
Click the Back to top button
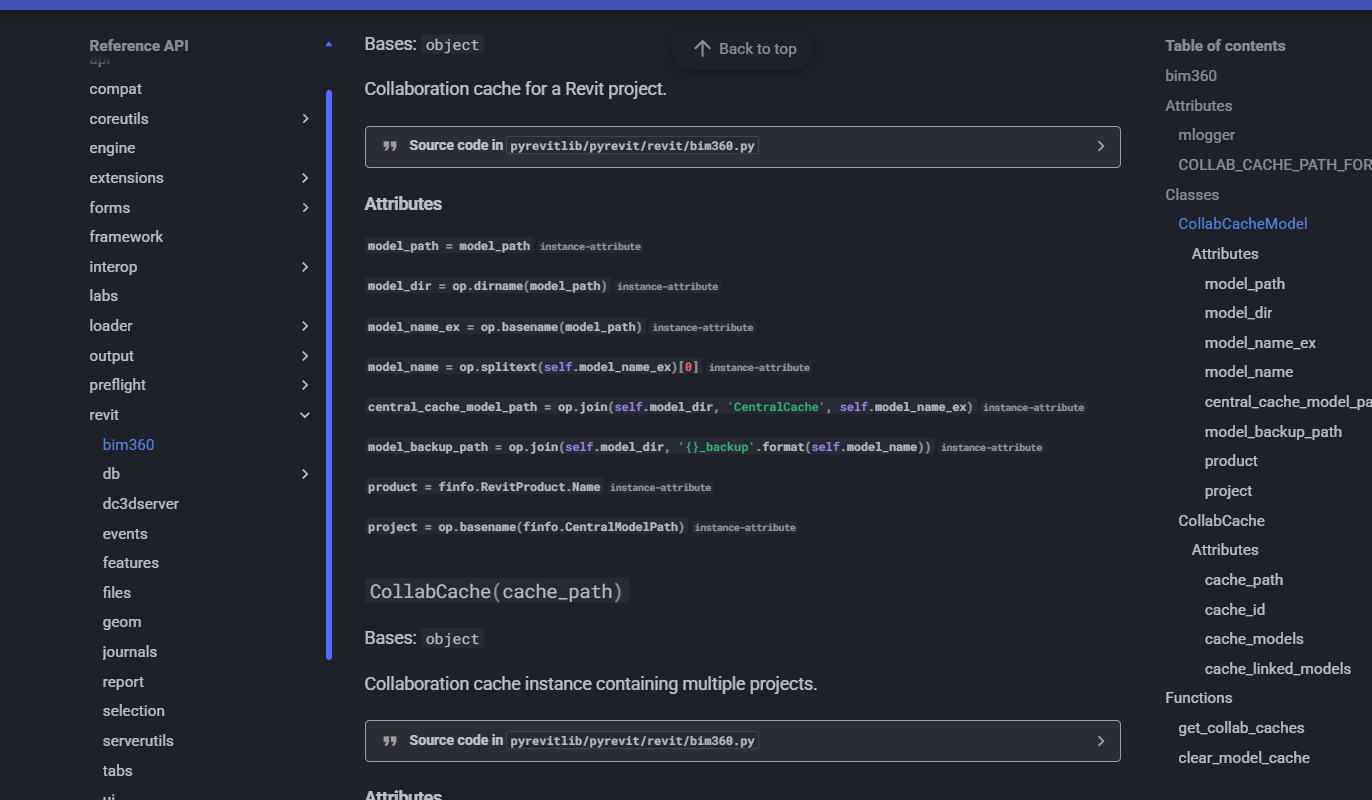click(743, 49)
